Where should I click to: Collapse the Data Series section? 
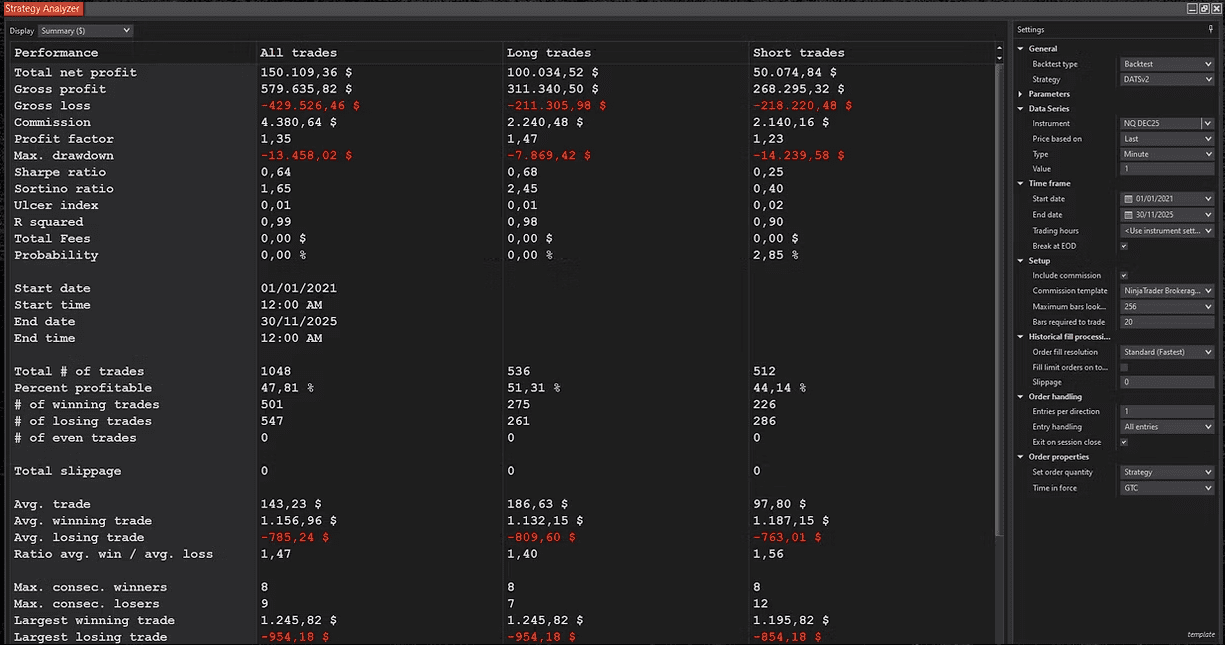click(1021, 108)
